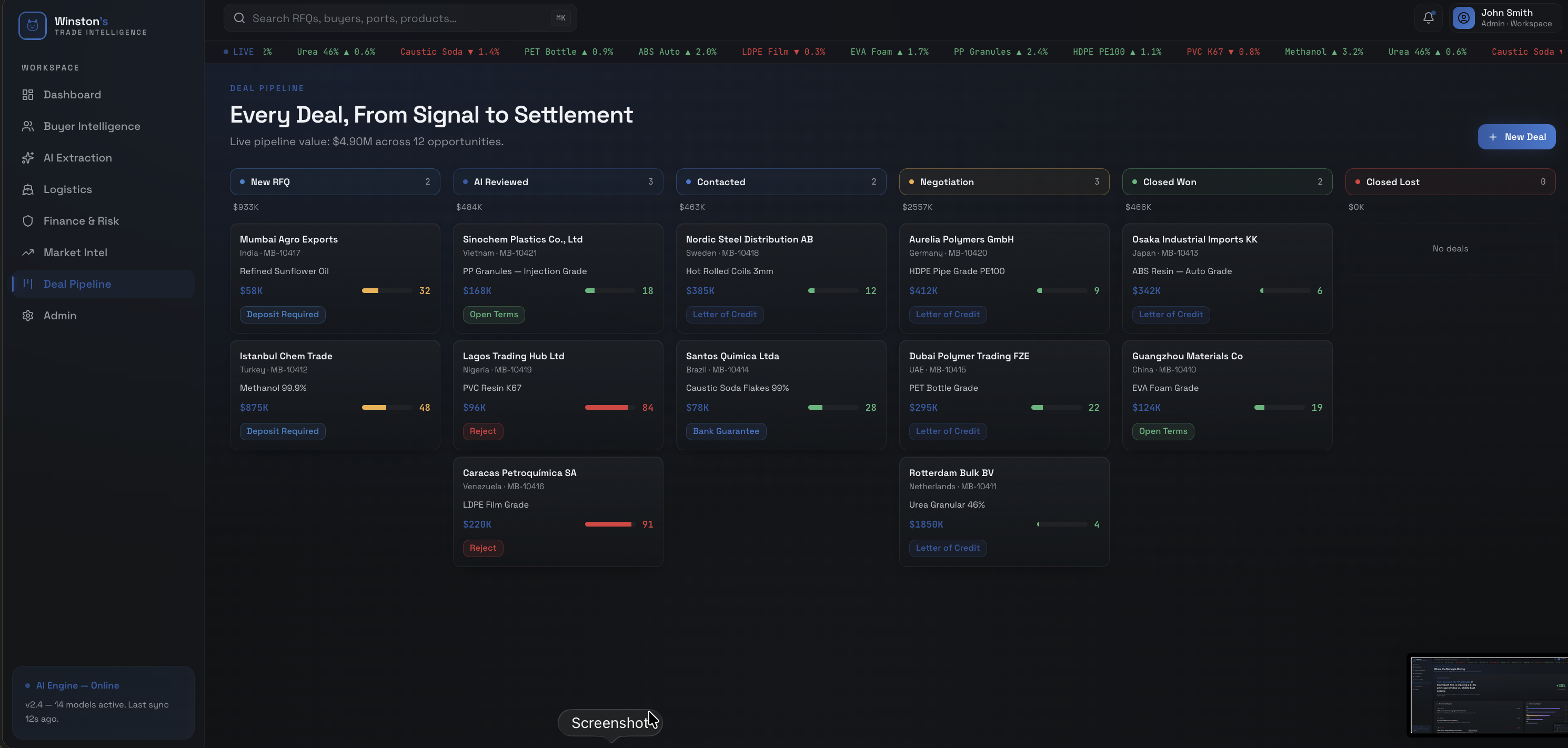Create a deal with New Deal button
The width and height of the screenshot is (1568, 748).
click(1516, 137)
